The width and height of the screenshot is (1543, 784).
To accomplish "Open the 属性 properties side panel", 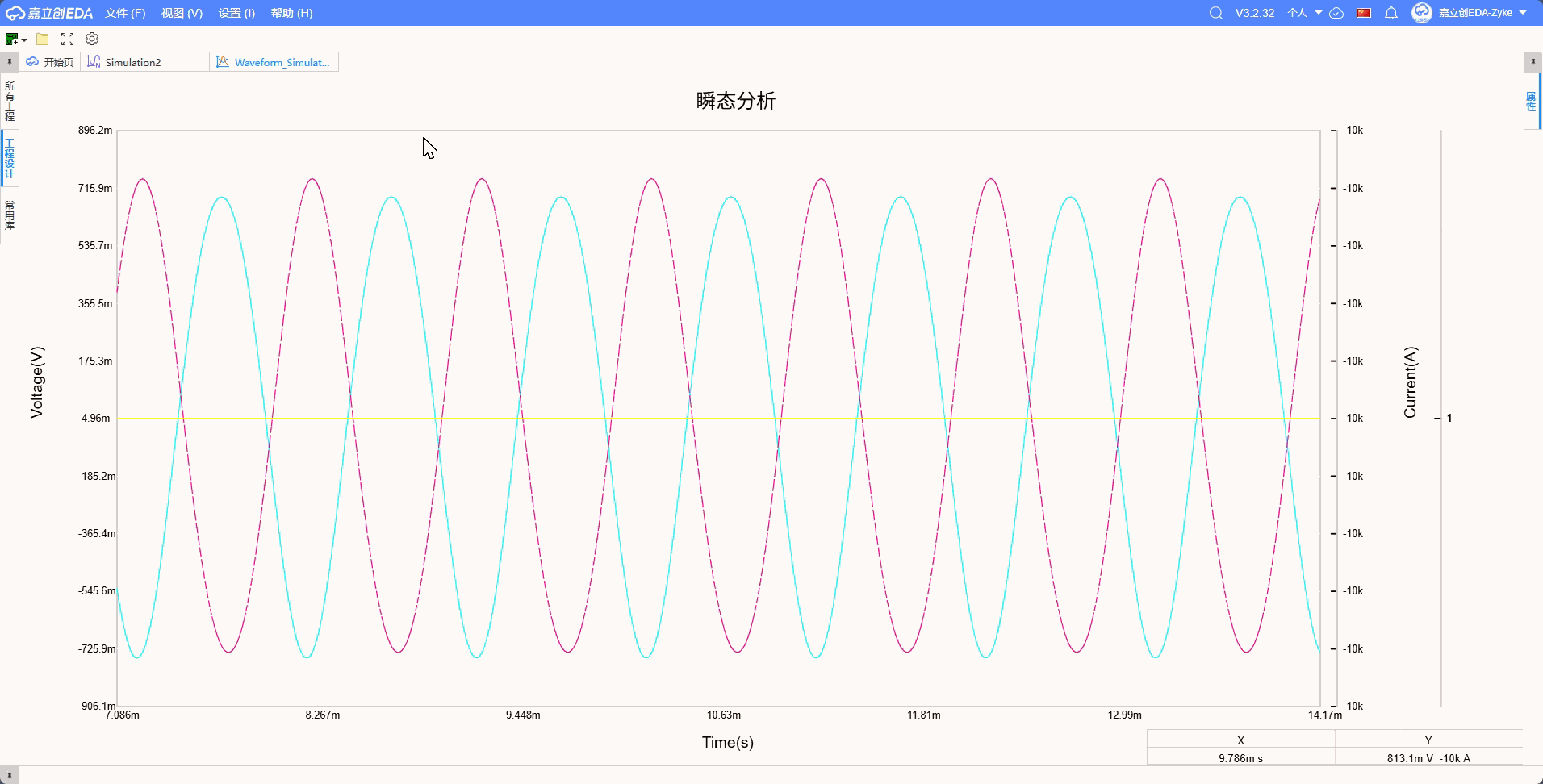I will (x=1531, y=102).
